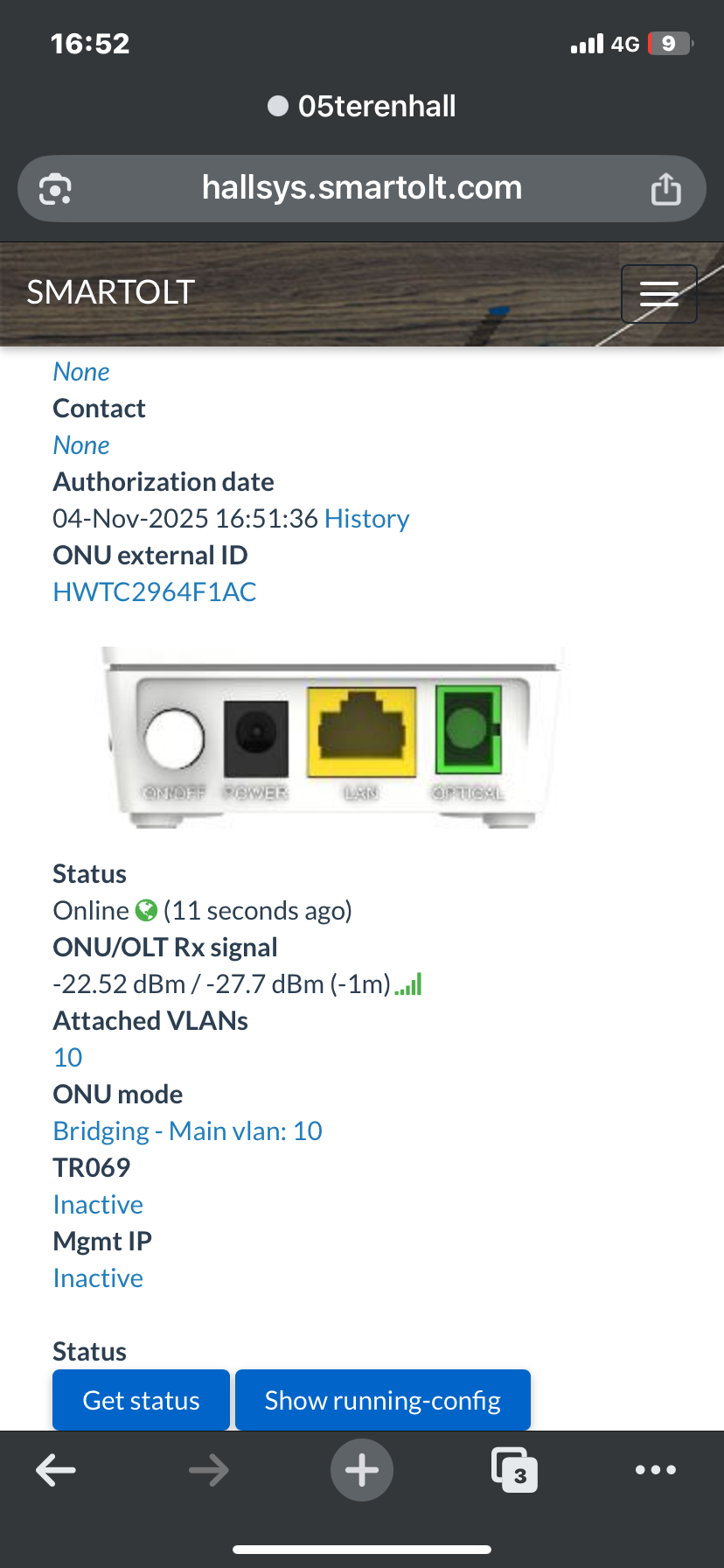Click the Inactive link under Mgmt IP
The image size is (724, 1568).
click(x=98, y=1278)
